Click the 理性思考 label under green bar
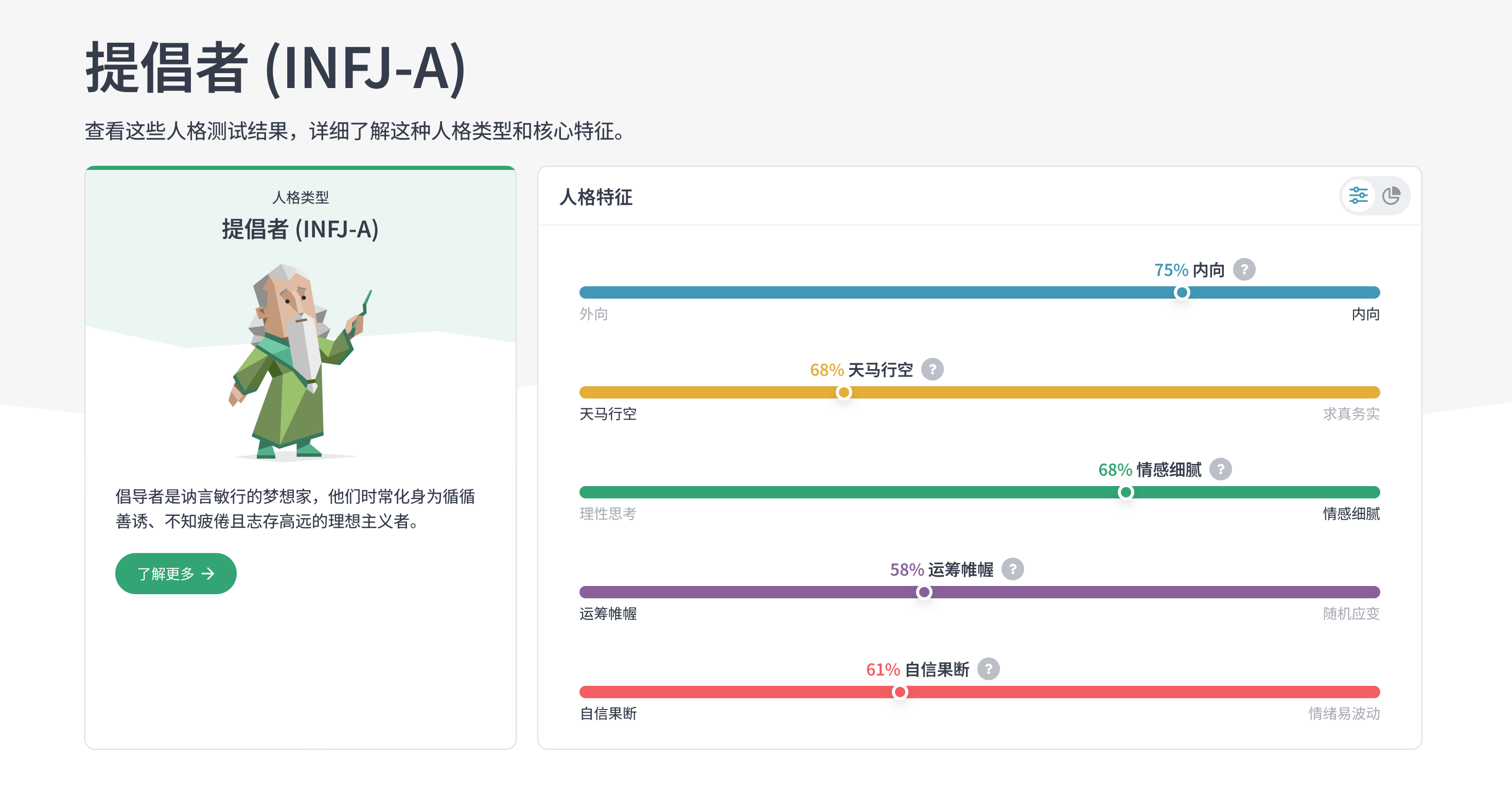This screenshot has width=1512, height=795. [x=607, y=514]
